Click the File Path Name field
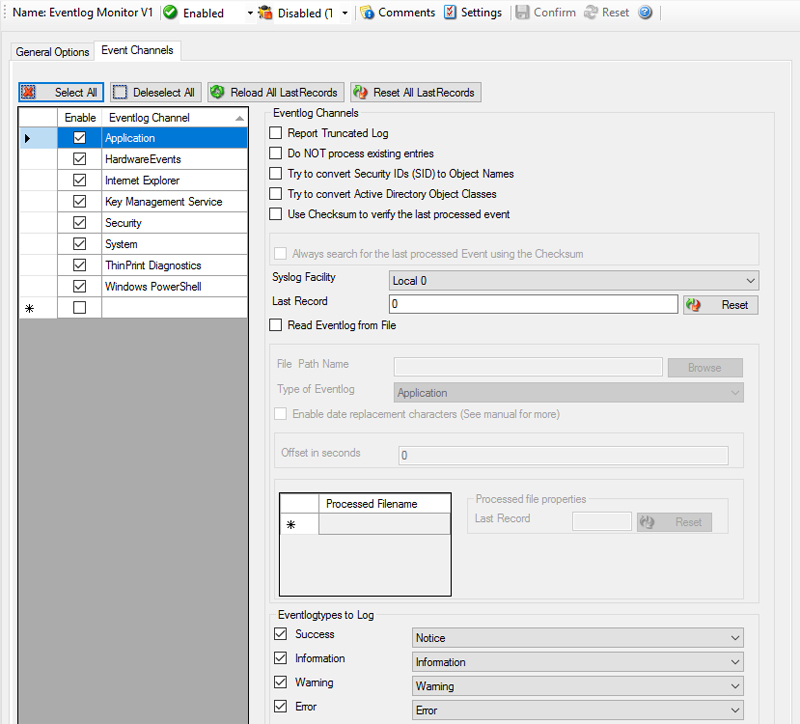 click(x=528, y=367)
